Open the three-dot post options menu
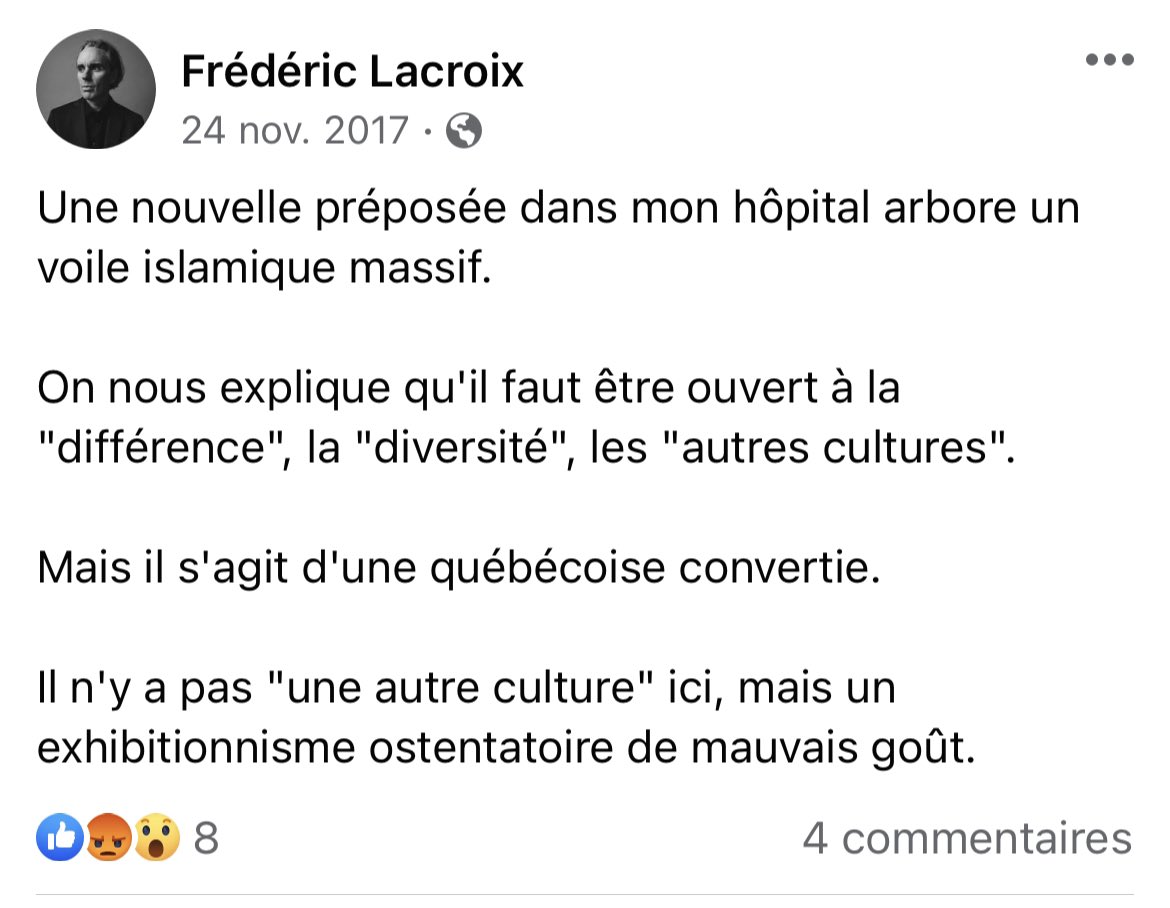The height and width of the screenshot is (908, 1170). (1110, 60)
